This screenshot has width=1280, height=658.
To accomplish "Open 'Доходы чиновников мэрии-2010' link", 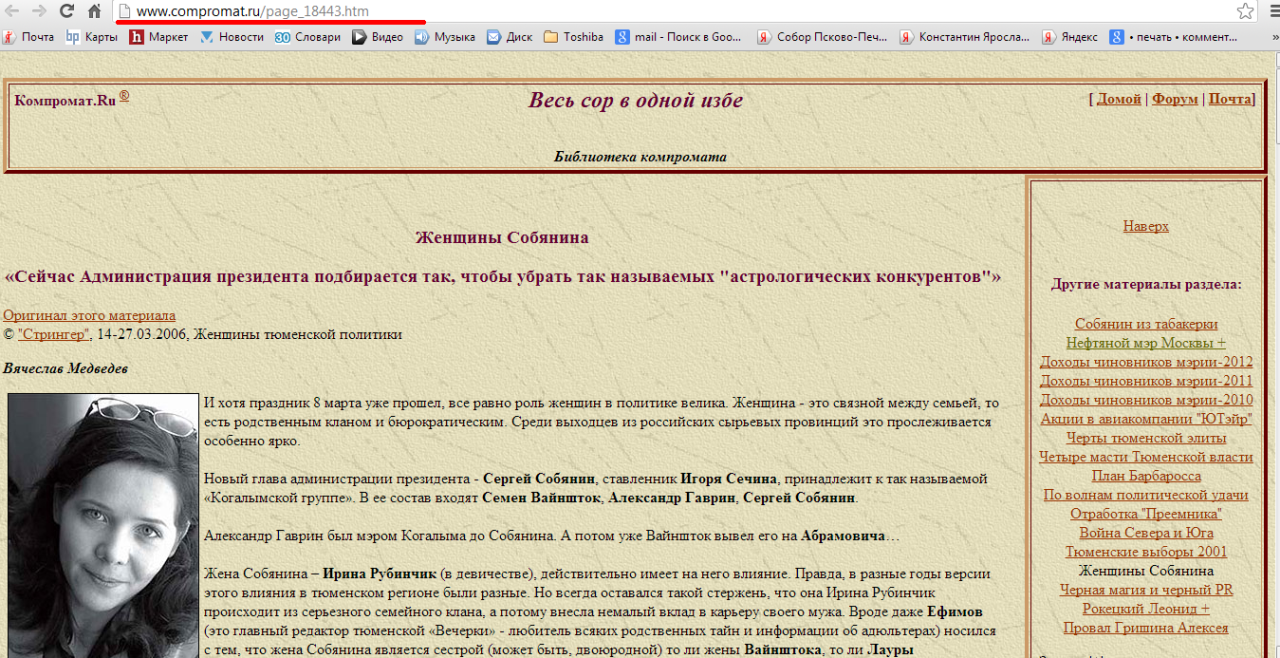I will tap(1146, 400).
